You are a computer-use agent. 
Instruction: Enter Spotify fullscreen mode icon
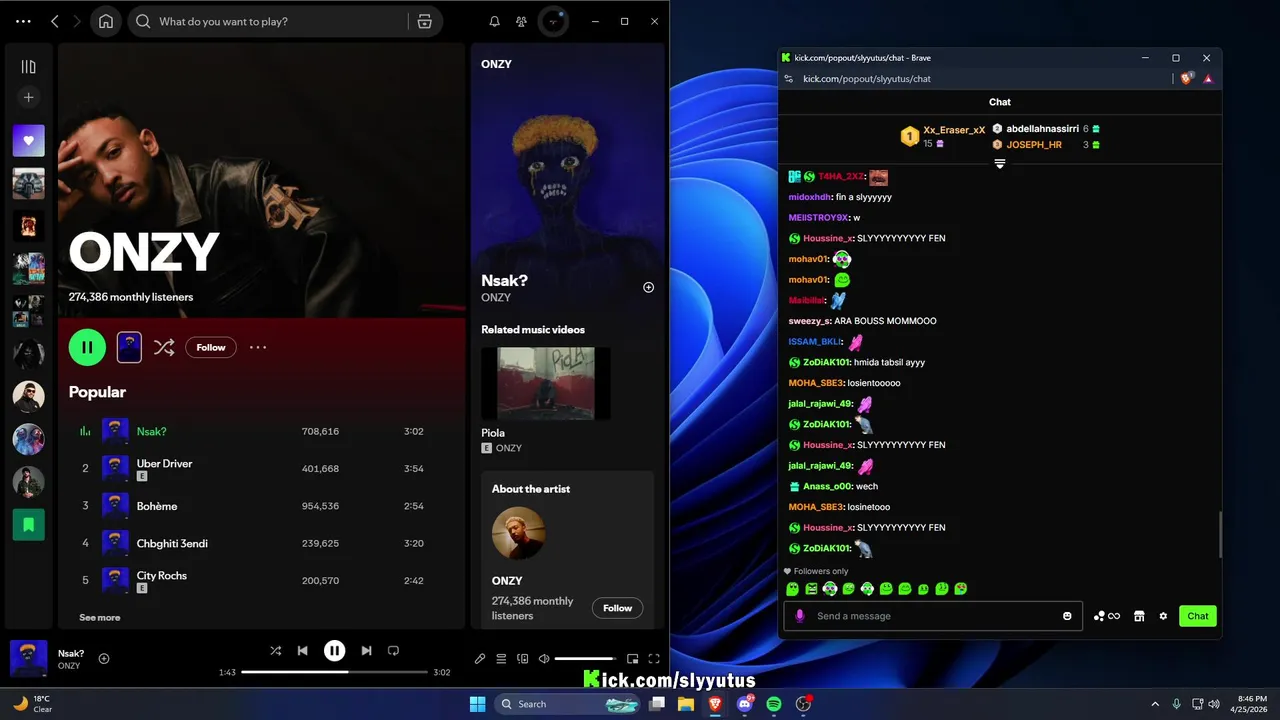click(654, 659)
